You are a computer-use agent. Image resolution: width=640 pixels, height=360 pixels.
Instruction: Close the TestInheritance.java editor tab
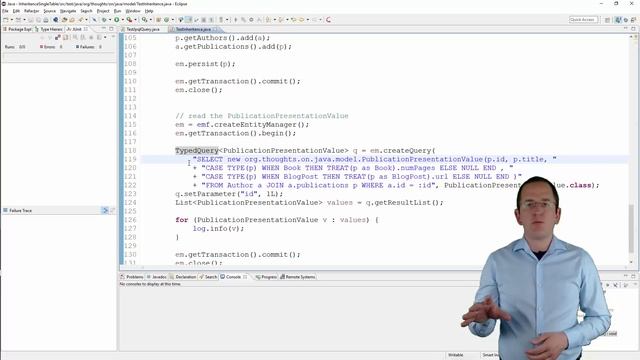point(216,29)
